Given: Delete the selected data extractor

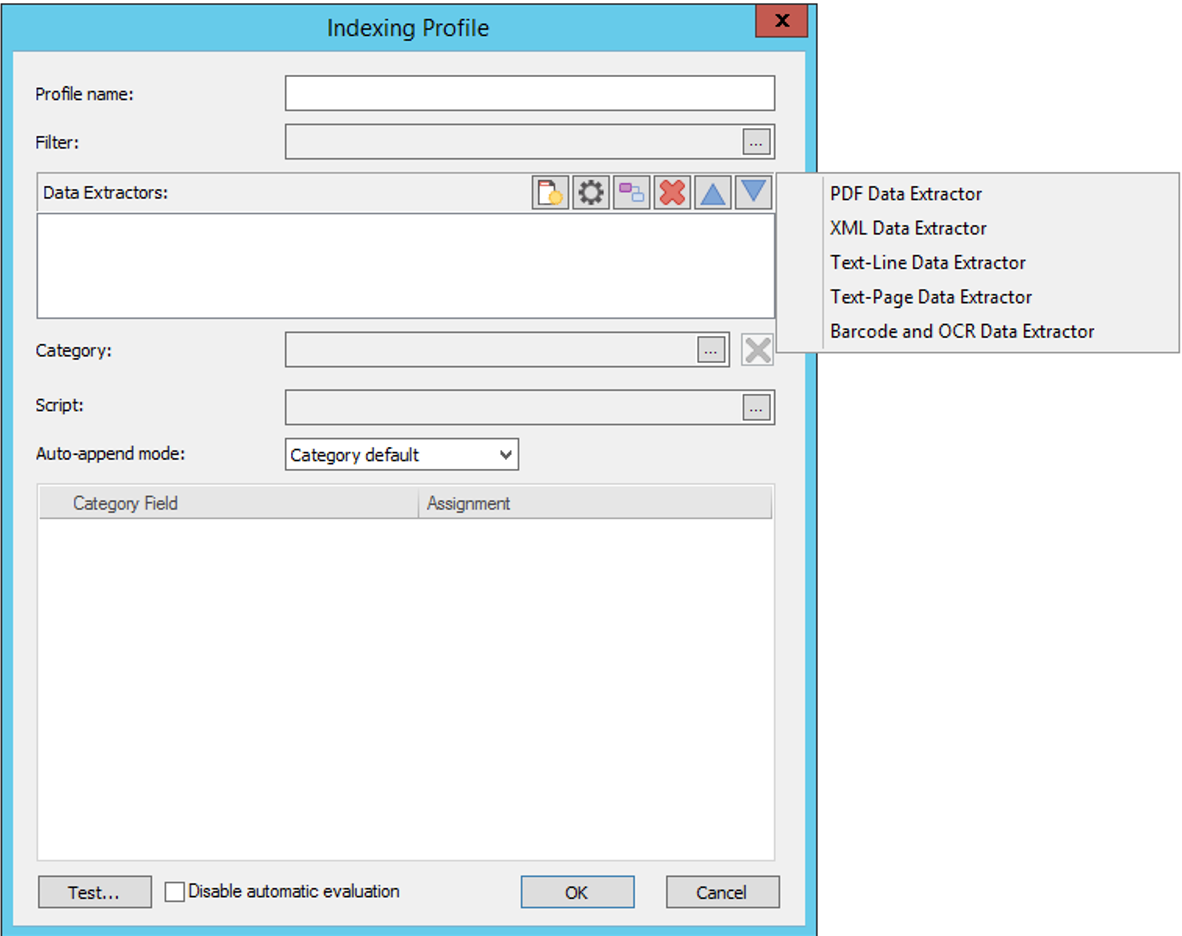Looking at the screenshot, I should [671, 192].
